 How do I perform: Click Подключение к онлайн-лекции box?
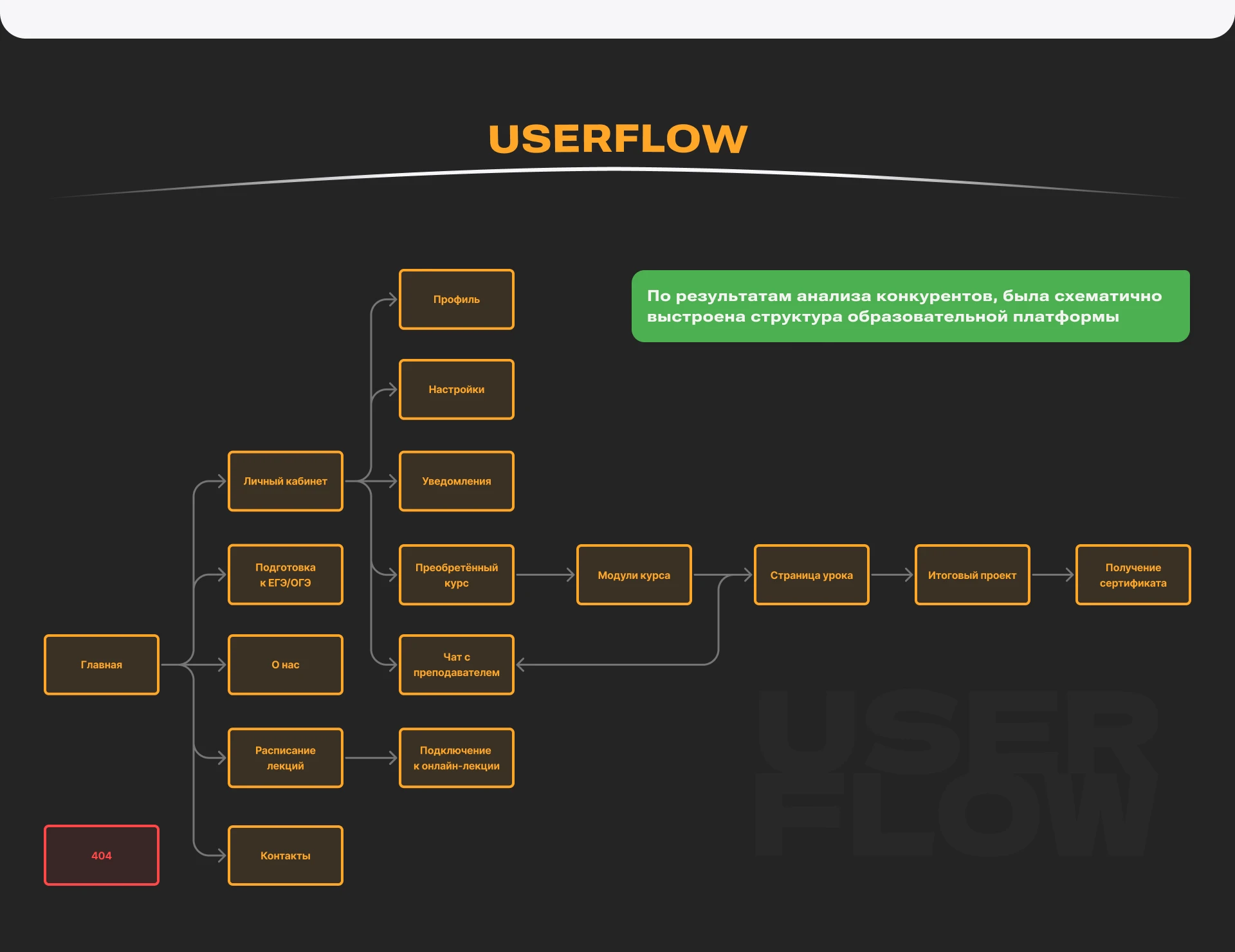(457, 758)
